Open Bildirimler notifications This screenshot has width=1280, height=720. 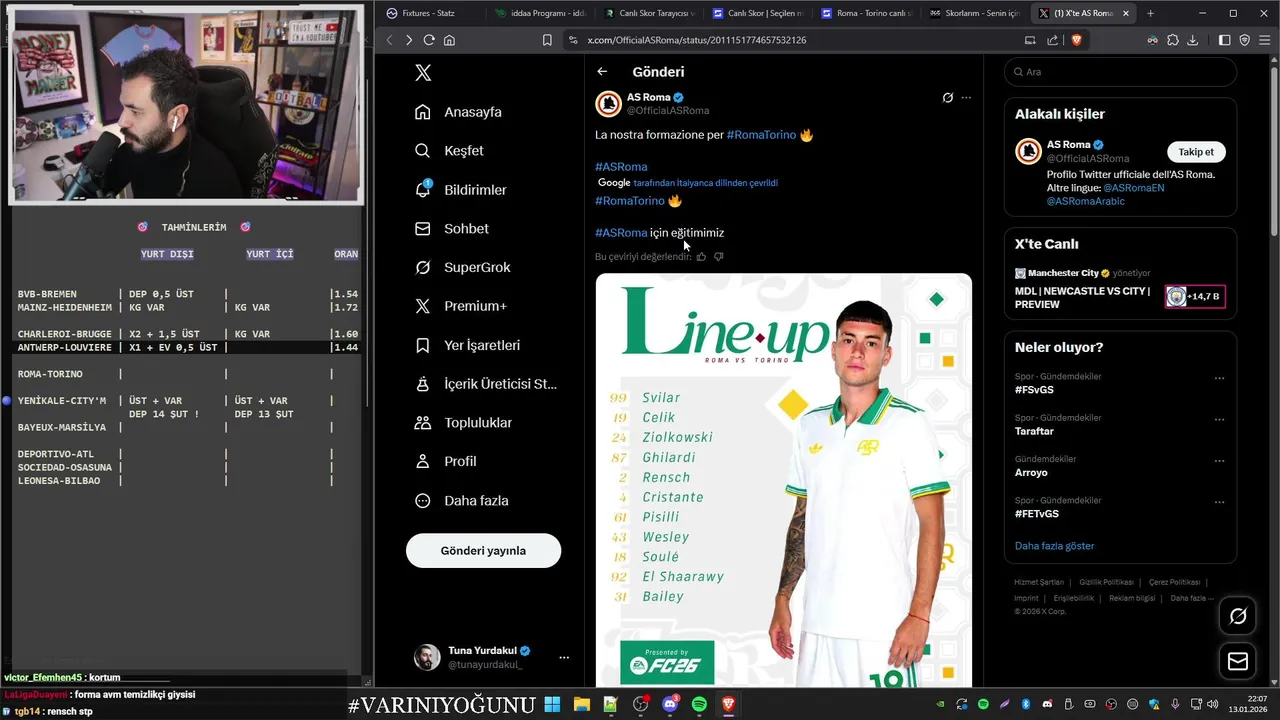click(x=460, y=190)
